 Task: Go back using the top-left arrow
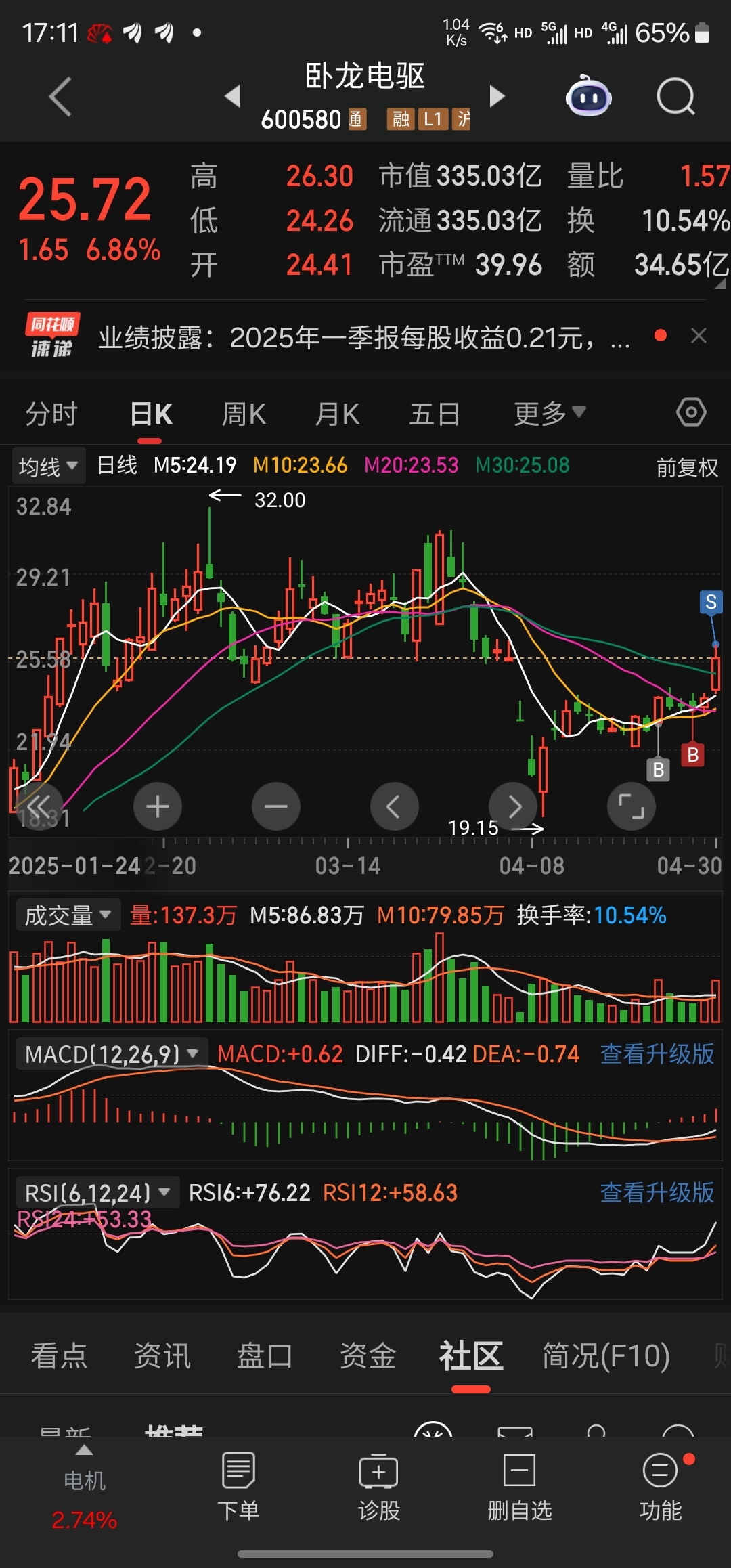[60, 97]
